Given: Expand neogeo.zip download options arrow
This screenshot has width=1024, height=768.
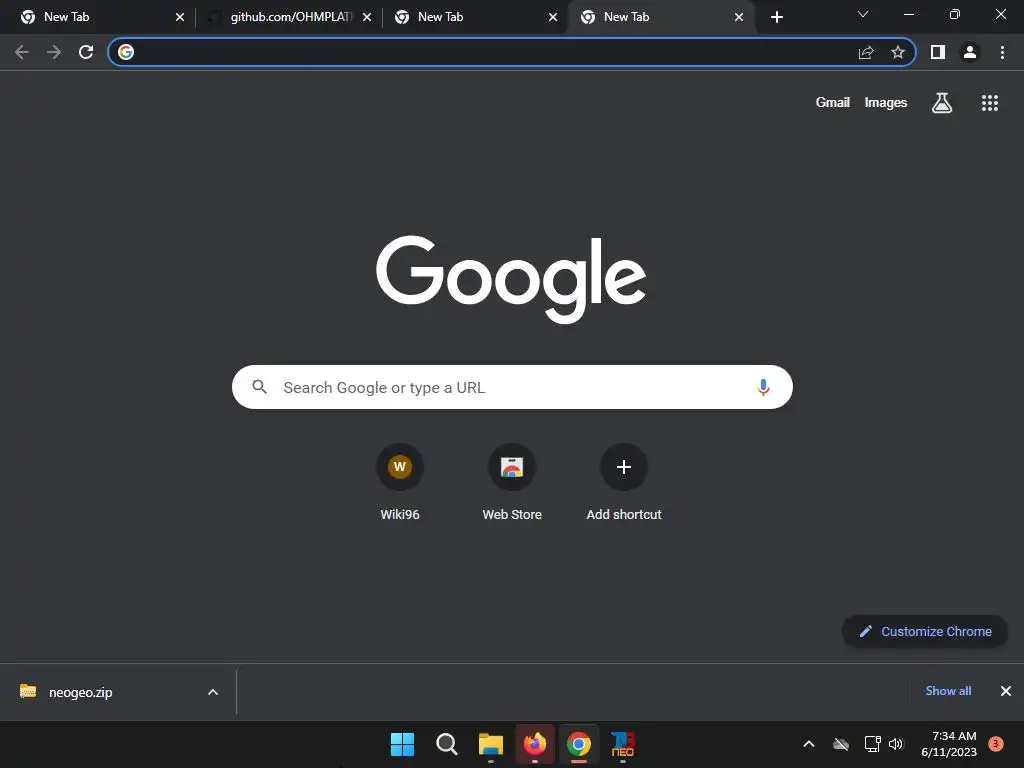Looking at the screenshot, I should (x=213, y=692).
